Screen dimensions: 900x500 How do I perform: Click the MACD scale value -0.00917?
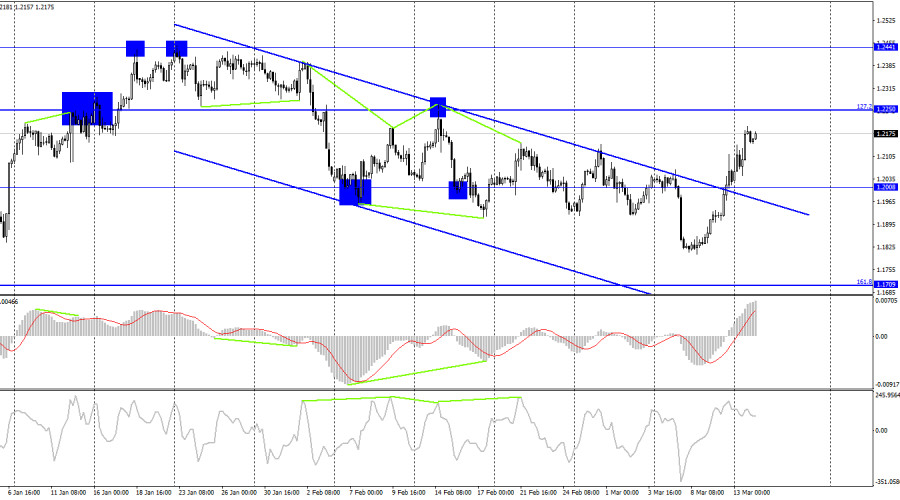[887, 384]
